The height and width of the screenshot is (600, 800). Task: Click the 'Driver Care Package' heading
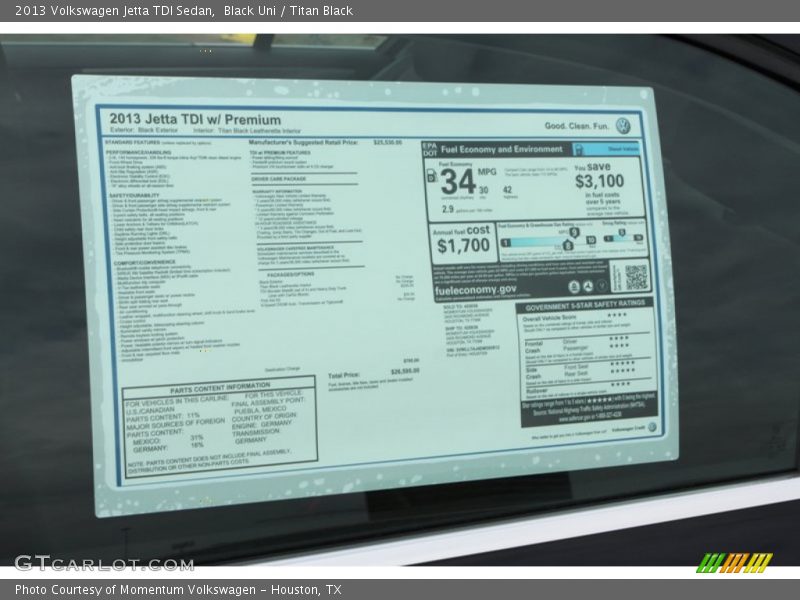click(x=279, y=179)
